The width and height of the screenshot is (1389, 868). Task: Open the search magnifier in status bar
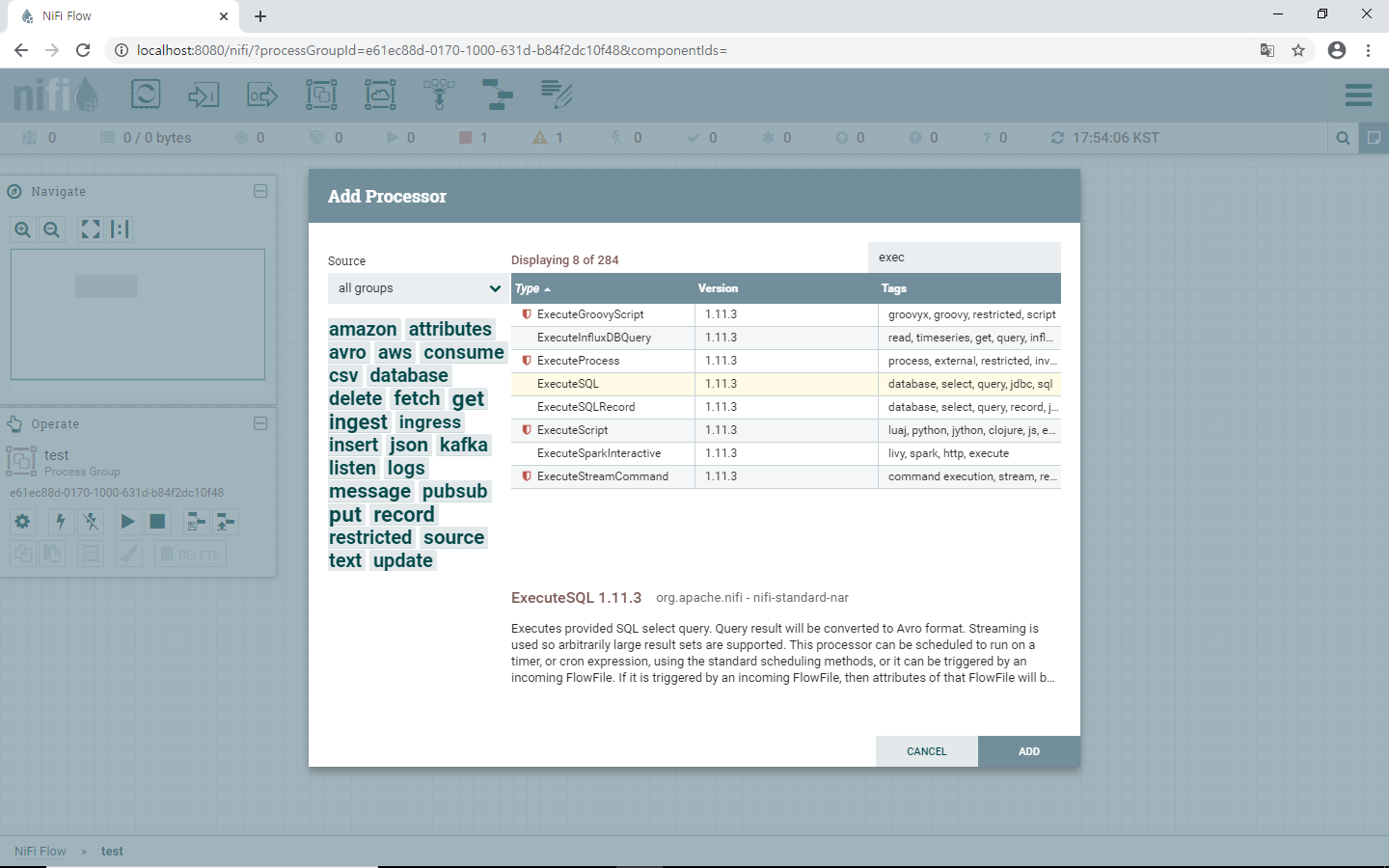click(x=1343, y=138)
